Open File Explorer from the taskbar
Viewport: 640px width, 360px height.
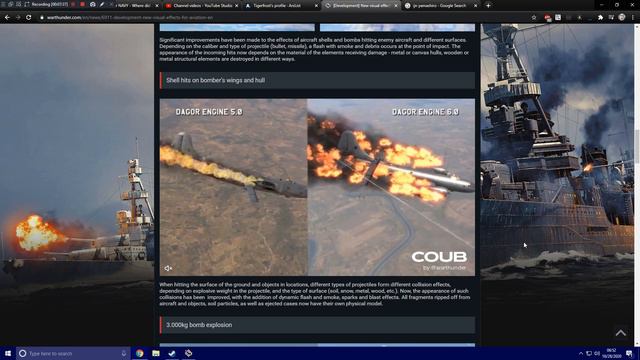tap(156, 353)
